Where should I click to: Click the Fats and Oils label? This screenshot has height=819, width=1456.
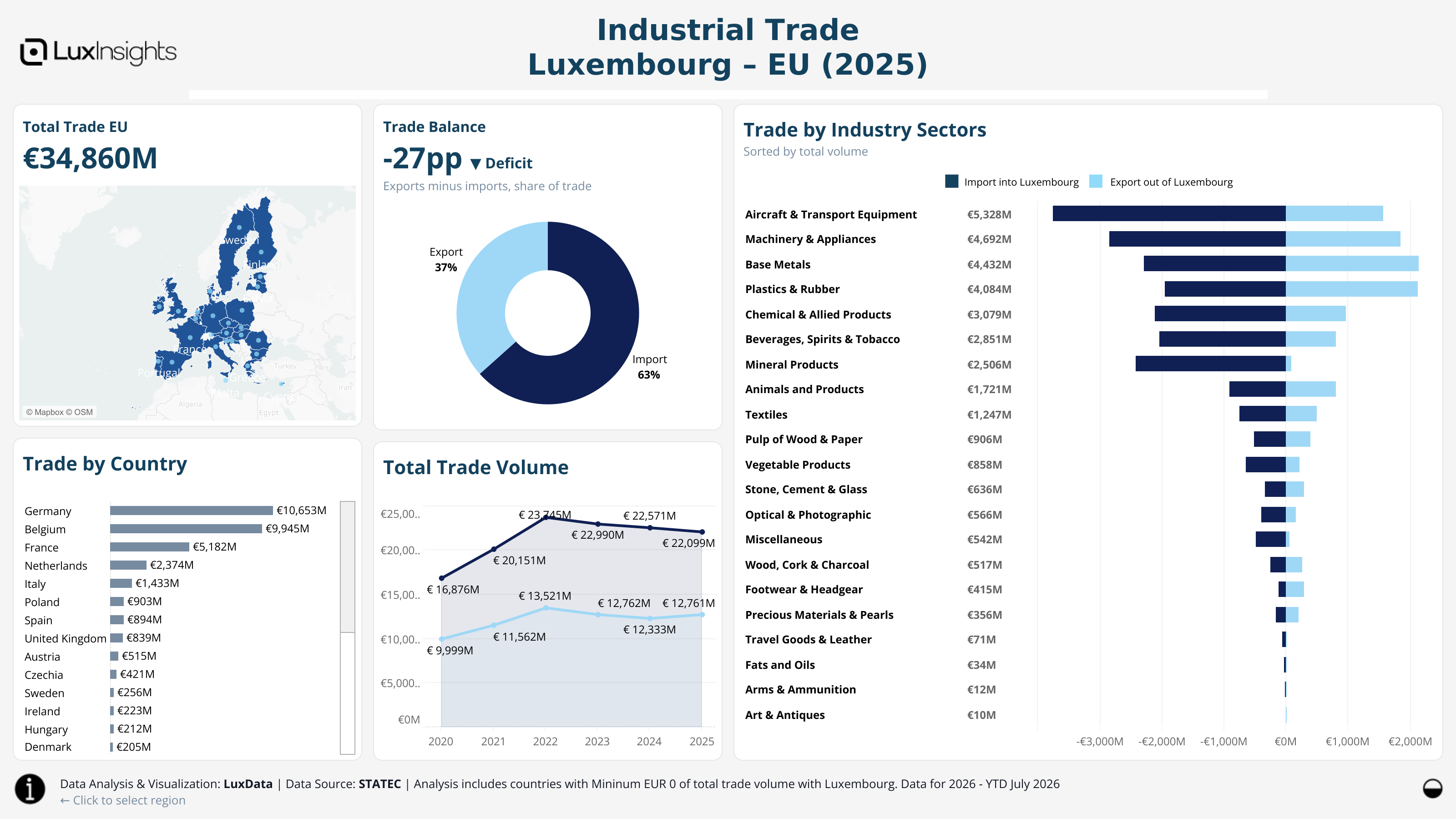click(x=780, y=665)
